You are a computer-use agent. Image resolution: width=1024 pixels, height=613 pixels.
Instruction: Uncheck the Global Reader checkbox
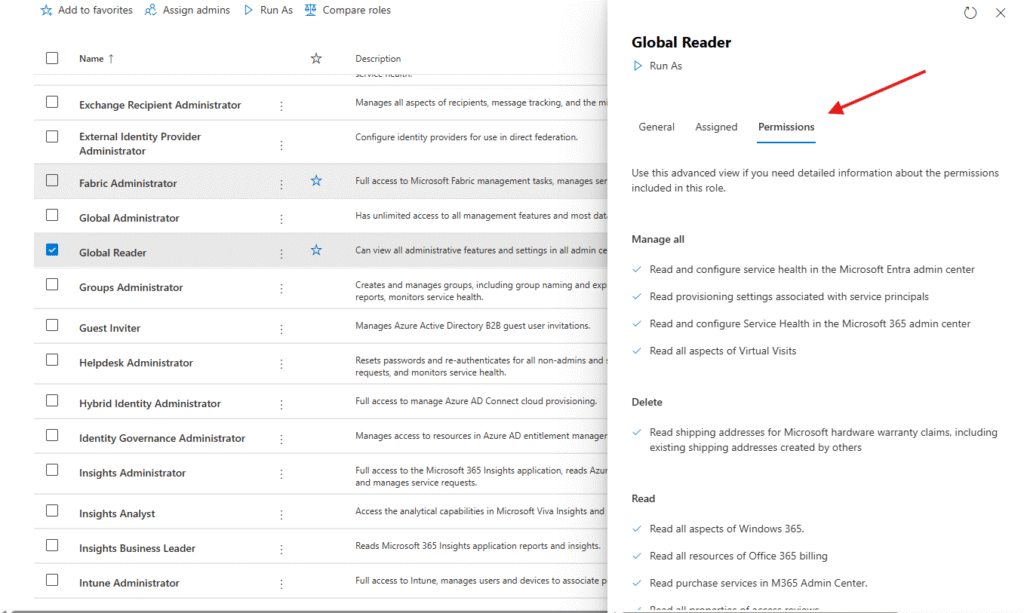click(52, 250)
